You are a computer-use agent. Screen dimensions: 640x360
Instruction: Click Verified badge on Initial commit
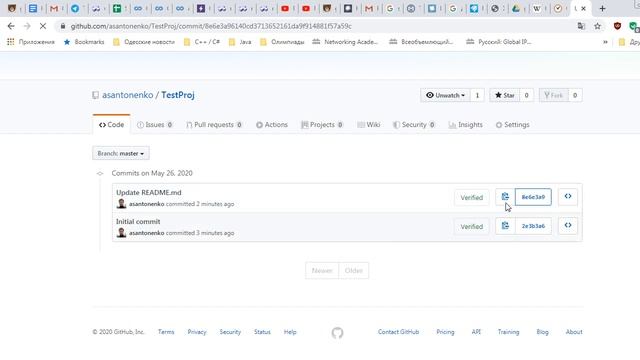471,226
